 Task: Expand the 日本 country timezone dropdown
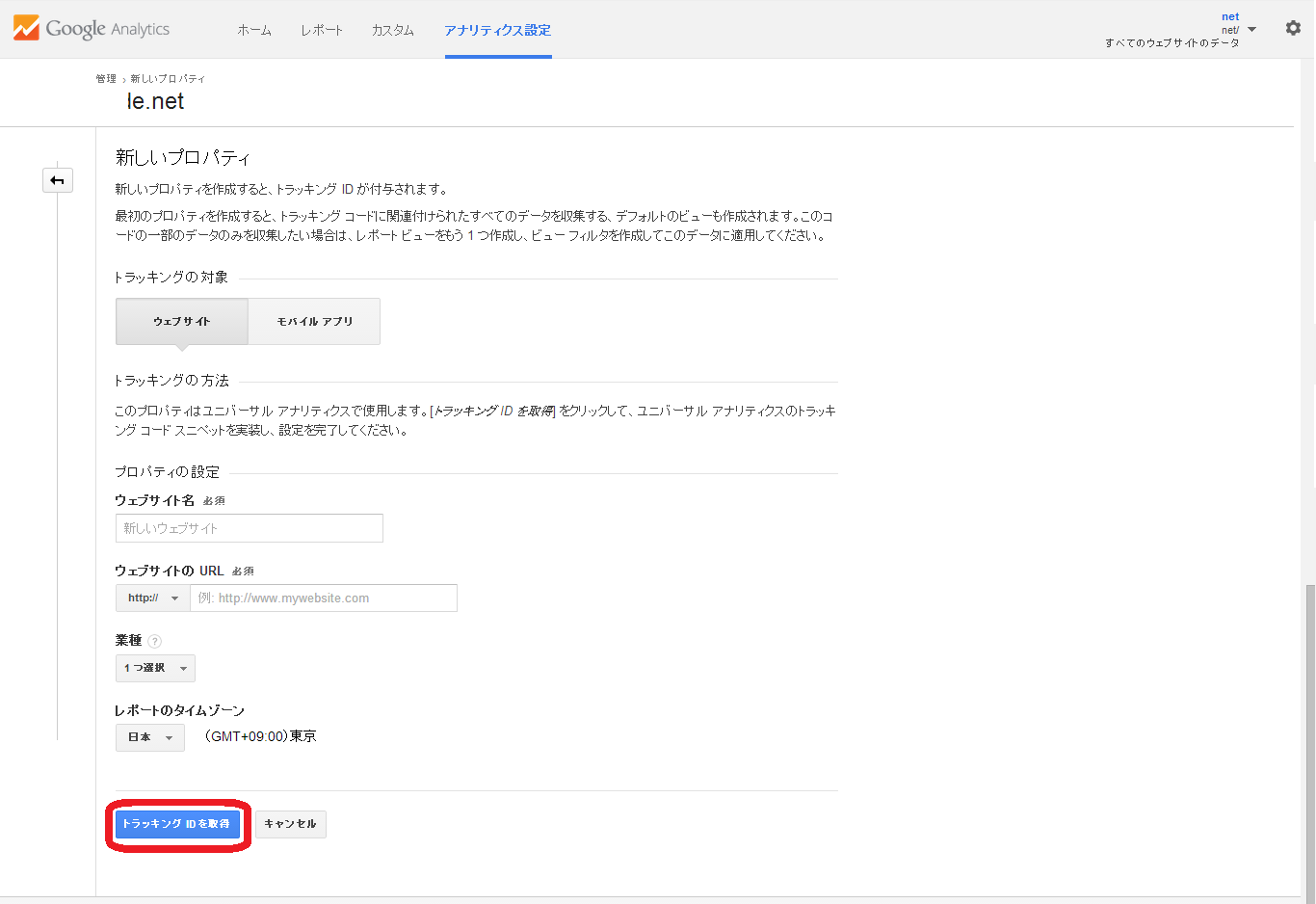[x=149, y=737]
